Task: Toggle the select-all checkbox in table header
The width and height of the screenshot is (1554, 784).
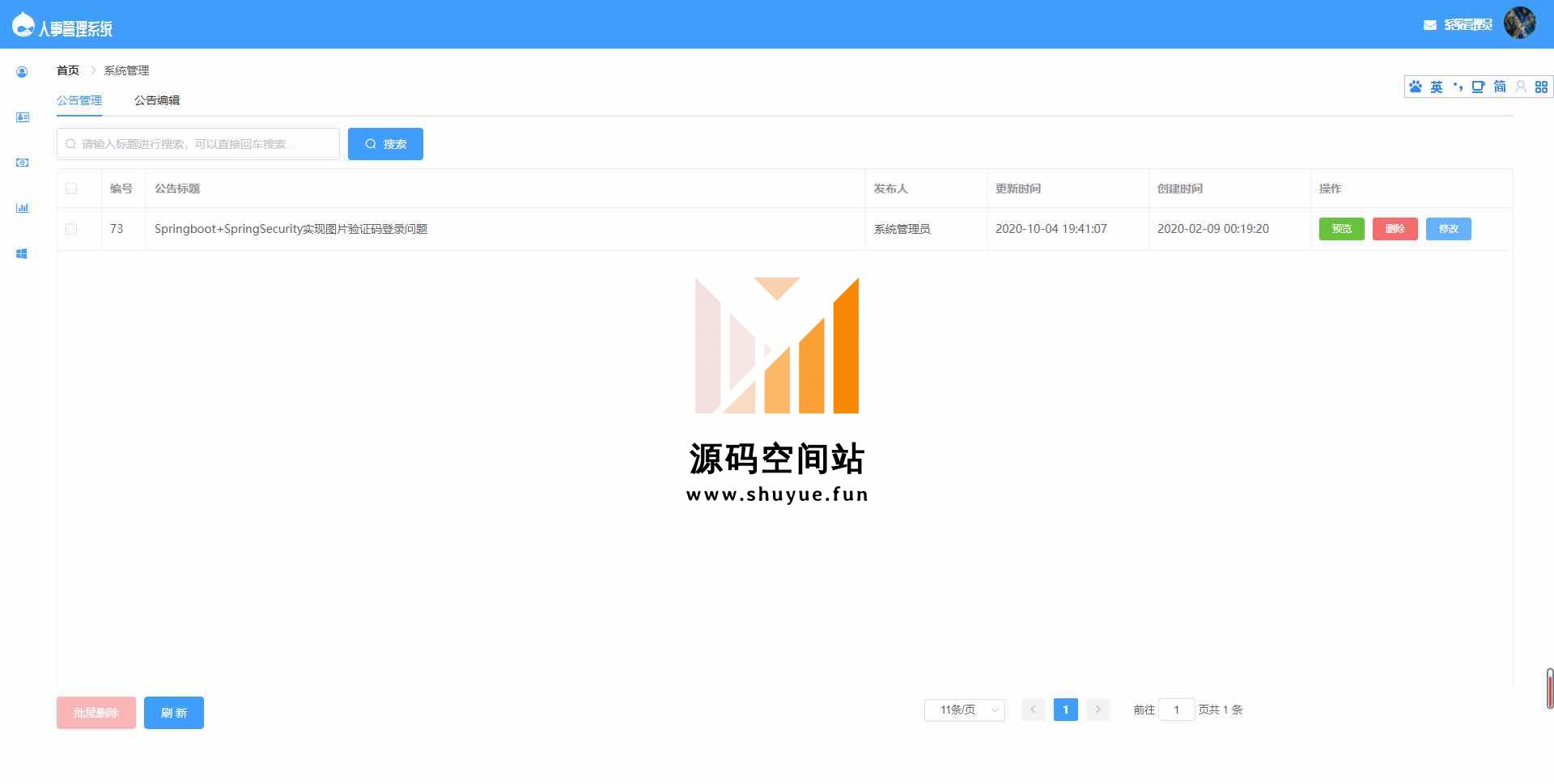Action: [x=71, y=189]
